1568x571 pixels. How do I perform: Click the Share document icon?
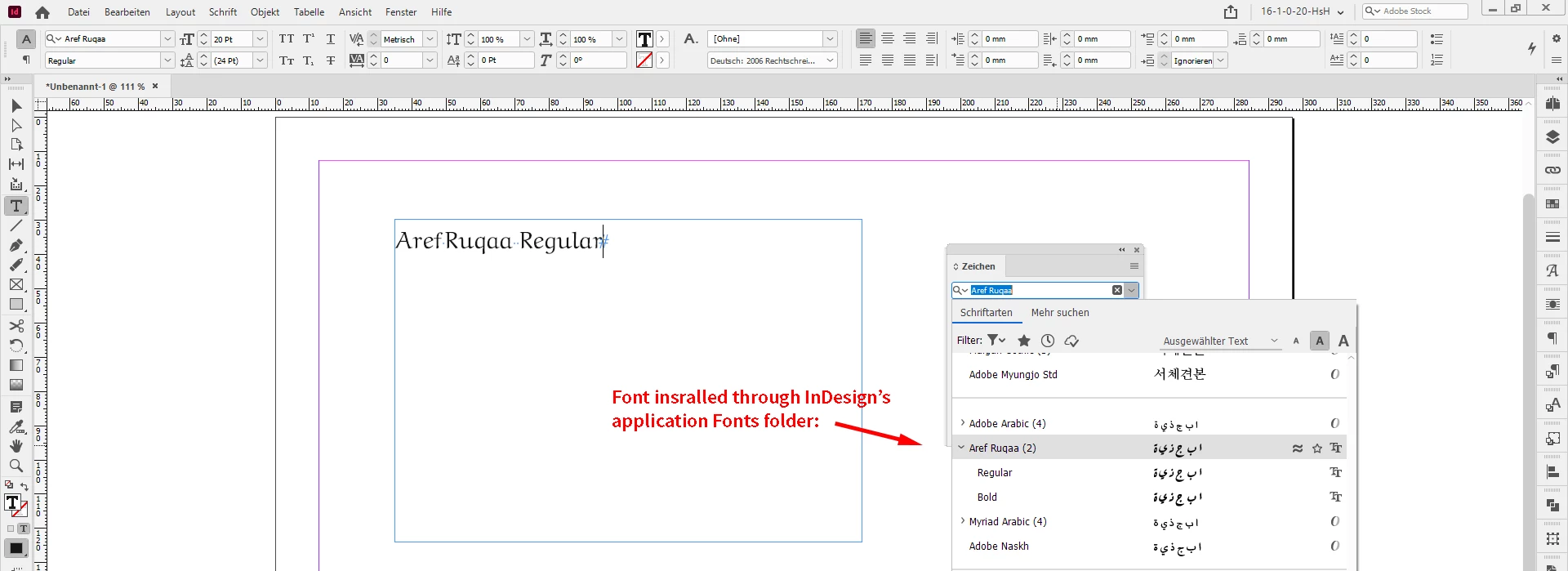click(1231, 11)
